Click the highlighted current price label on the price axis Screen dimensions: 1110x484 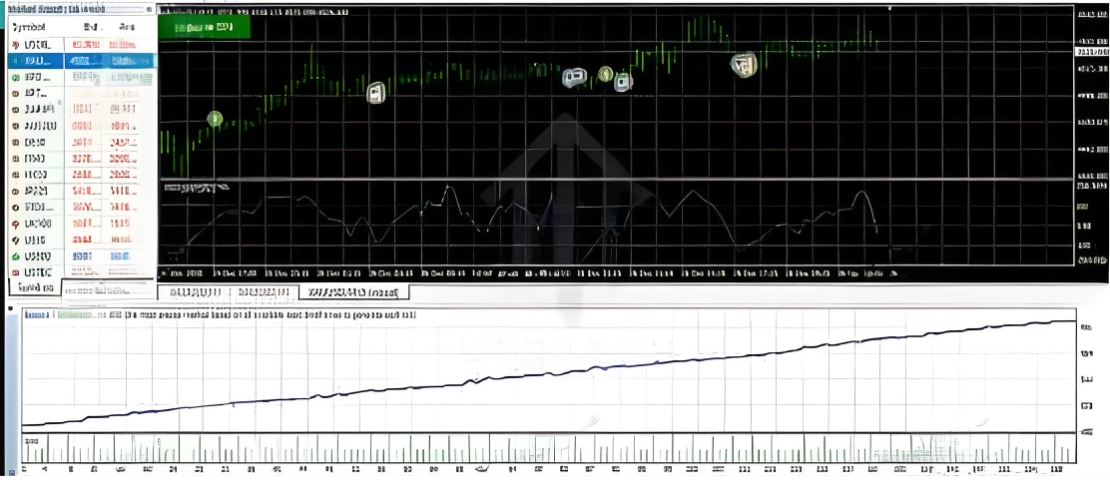tap(1092, 52)
